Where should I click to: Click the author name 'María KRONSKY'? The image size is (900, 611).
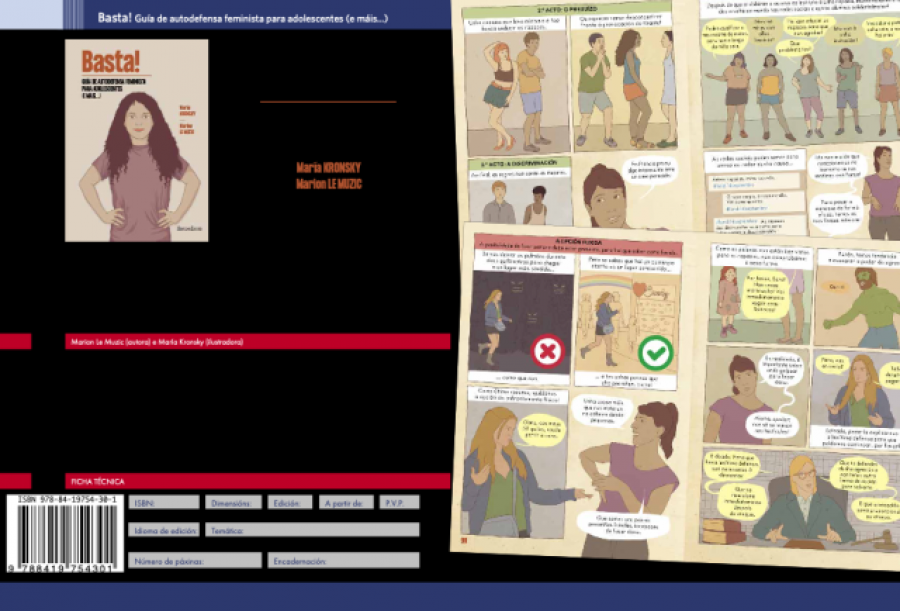(x=328, y=168)
